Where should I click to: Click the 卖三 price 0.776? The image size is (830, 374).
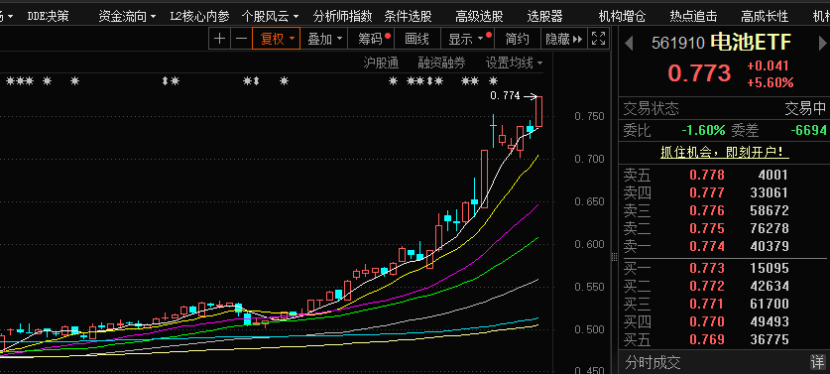click(x=707, y=211)
